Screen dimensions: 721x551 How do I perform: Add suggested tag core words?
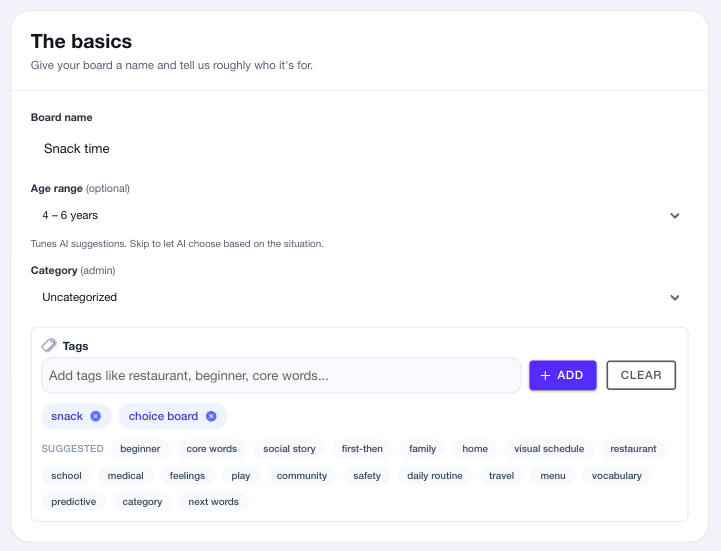(x=212, y=449)
